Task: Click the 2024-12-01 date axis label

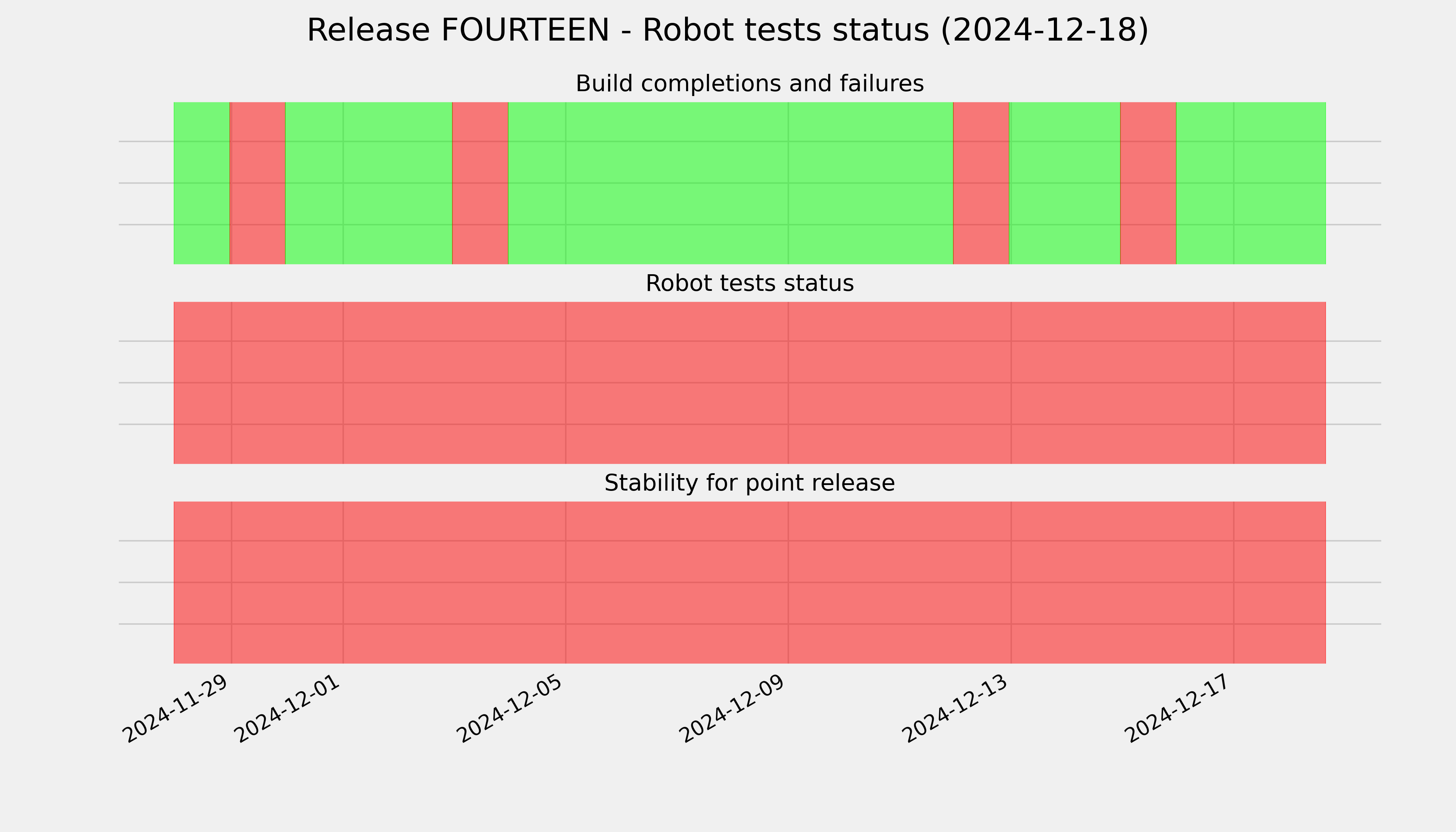Action: click(288, 709)
